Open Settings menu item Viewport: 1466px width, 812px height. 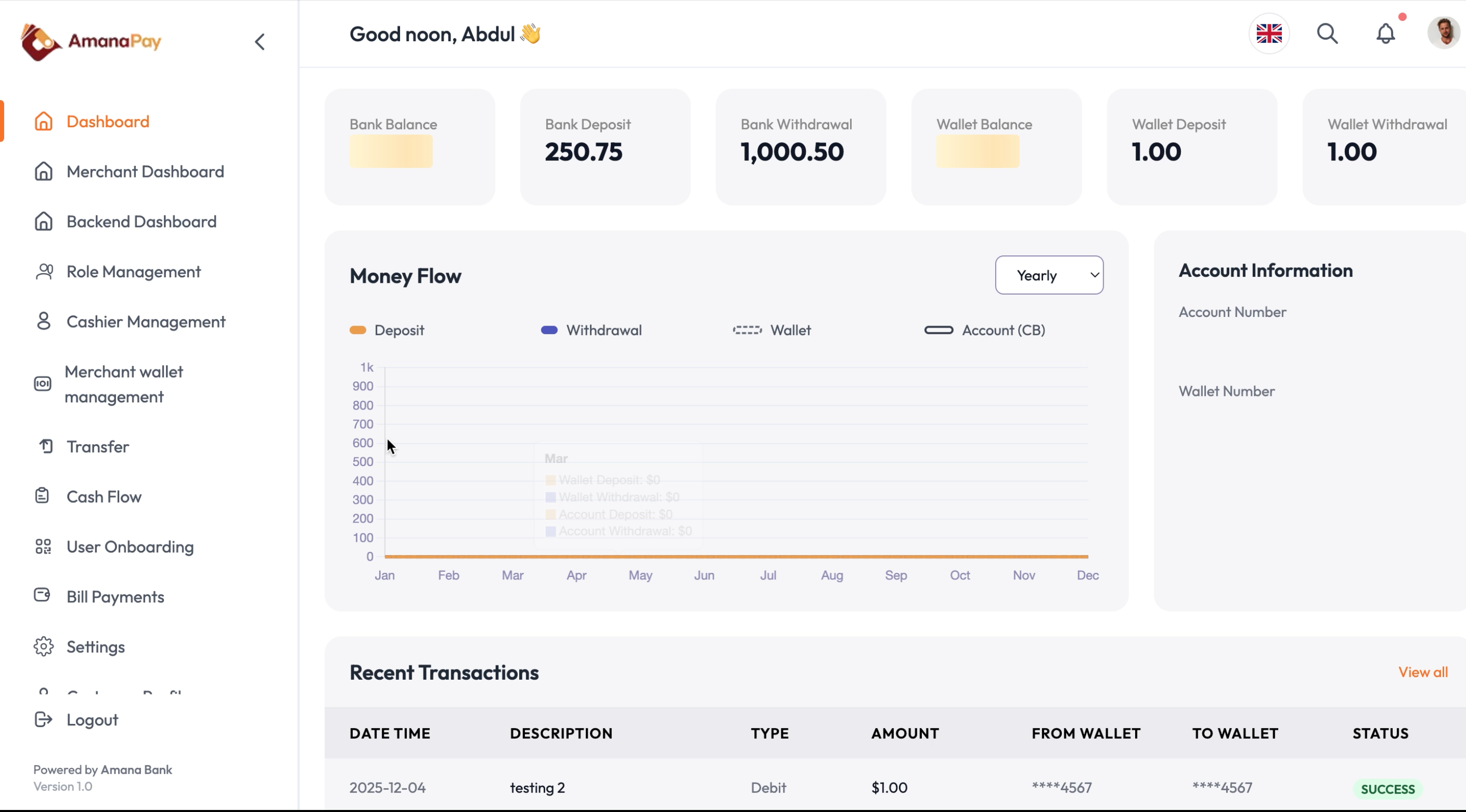tap(96, 647)
